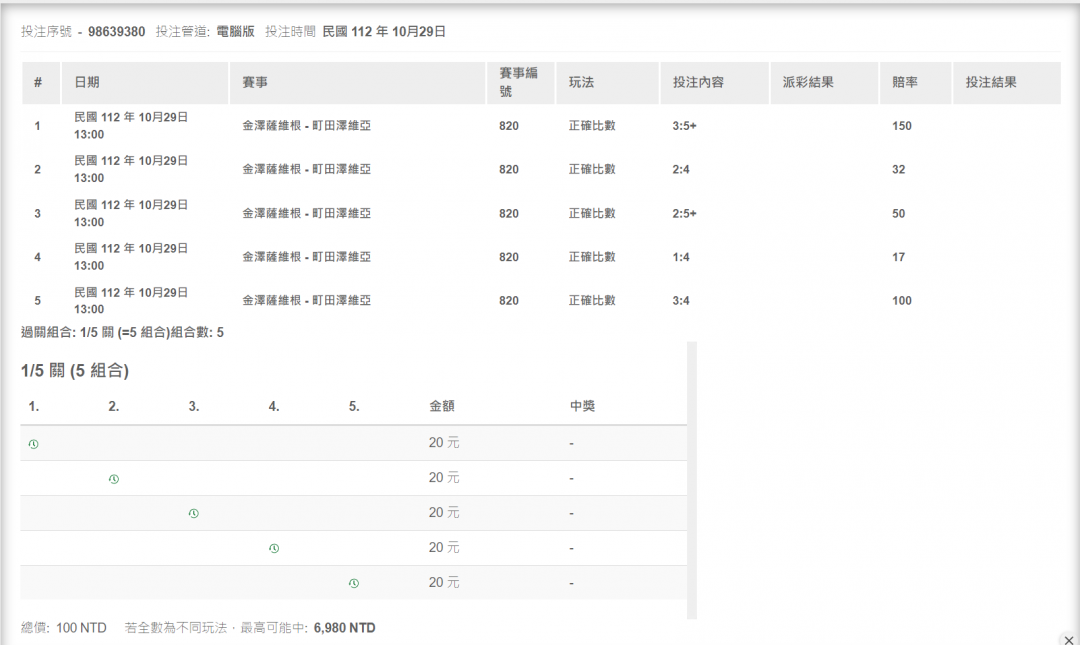Click the pending clock icon under column 1
Viewport: 1080px width, 645px height.
coord(34,444)
